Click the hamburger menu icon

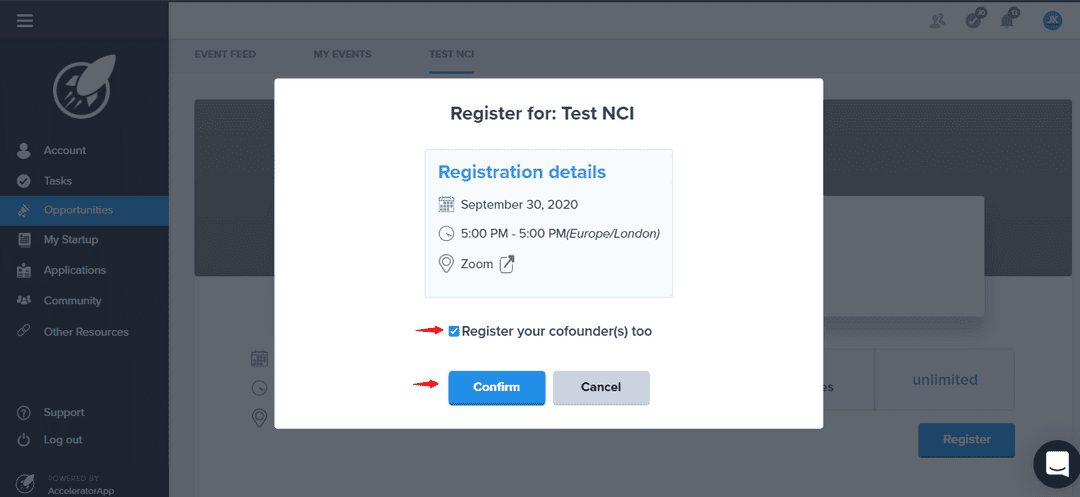(25, 20)
